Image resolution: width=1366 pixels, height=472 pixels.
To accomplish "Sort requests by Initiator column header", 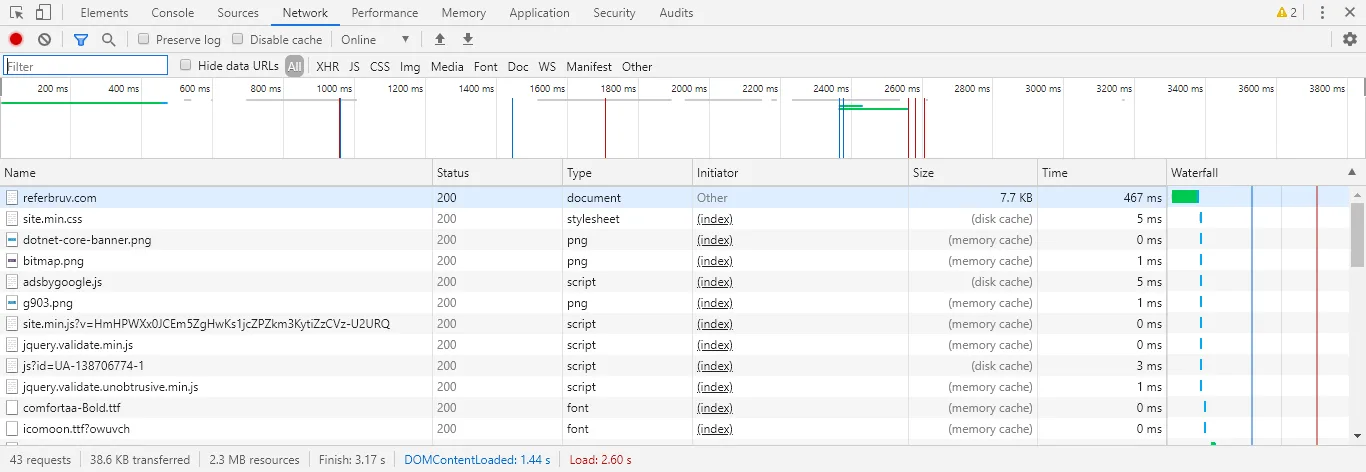I will coord(800,173).
